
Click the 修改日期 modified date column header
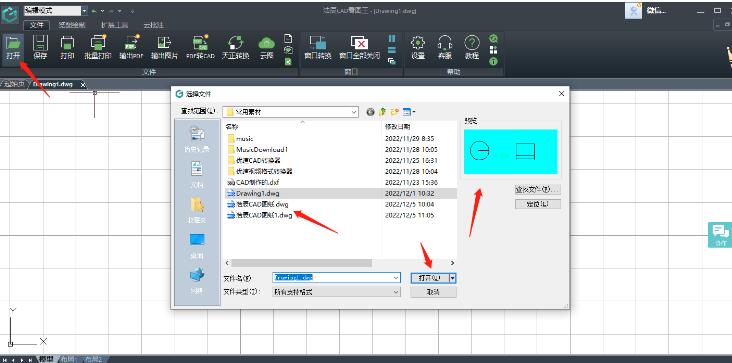coord(398,126)
